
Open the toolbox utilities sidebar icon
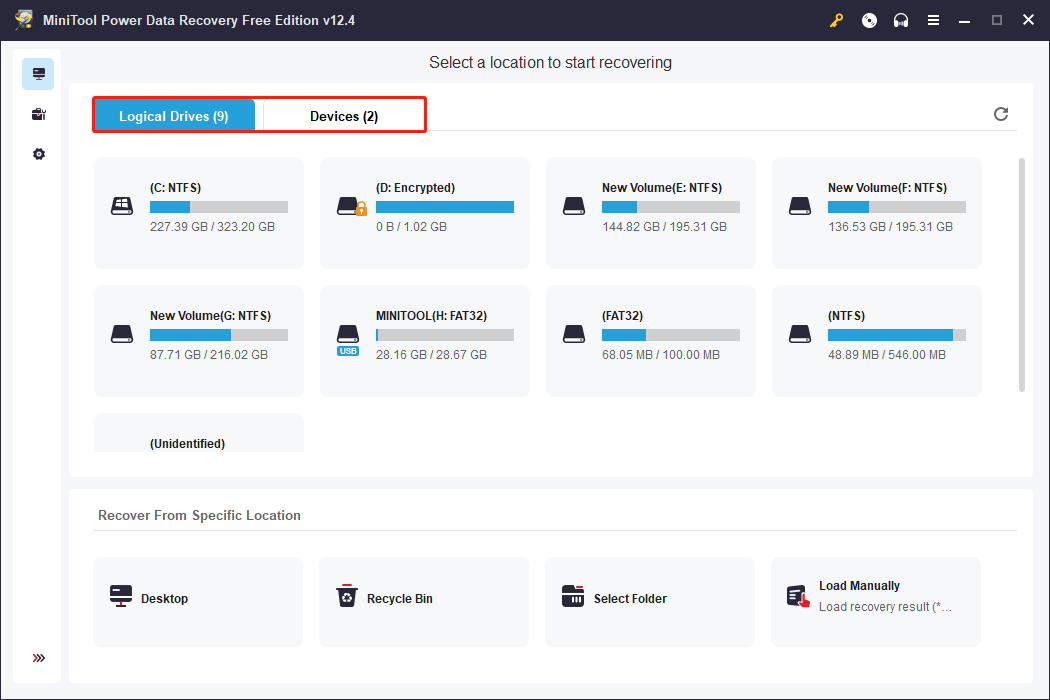(x=39, y=114)
